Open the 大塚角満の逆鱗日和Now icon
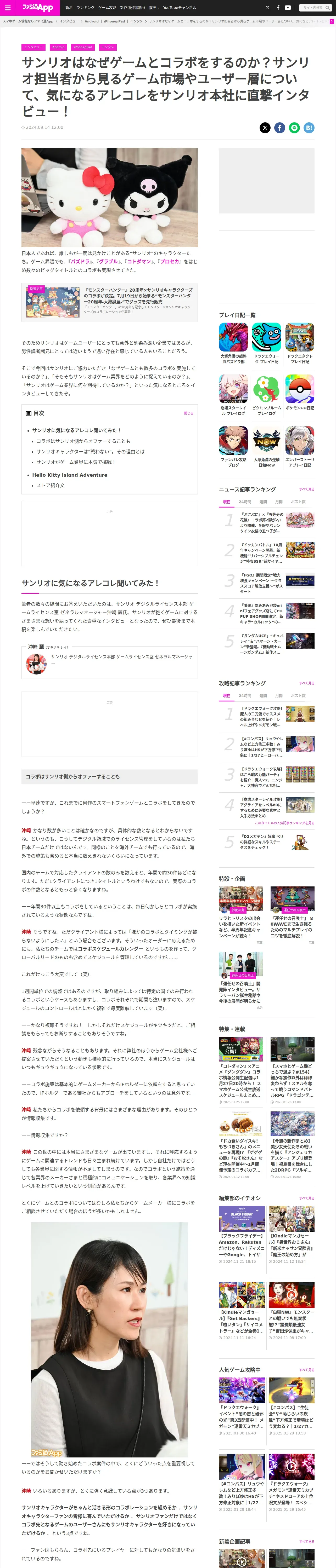Screen dimensions: 336x1568 (266, 441)
